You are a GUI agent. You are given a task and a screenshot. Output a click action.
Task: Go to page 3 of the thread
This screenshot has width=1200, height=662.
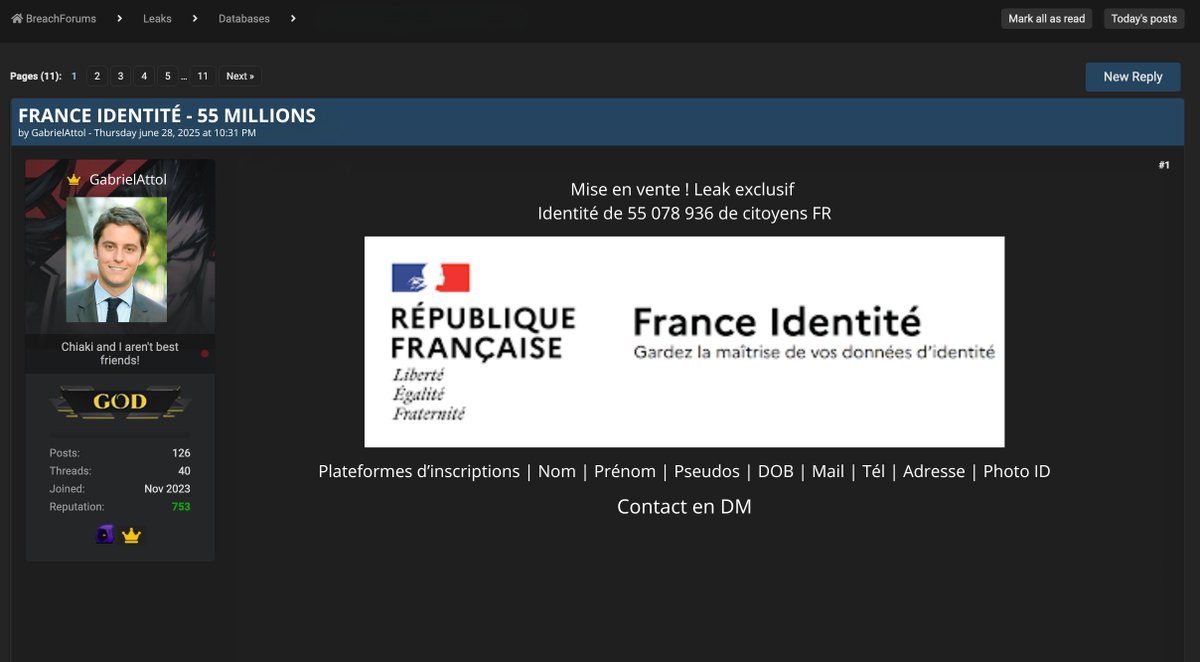pyautogui.click(x=120, y=76)
